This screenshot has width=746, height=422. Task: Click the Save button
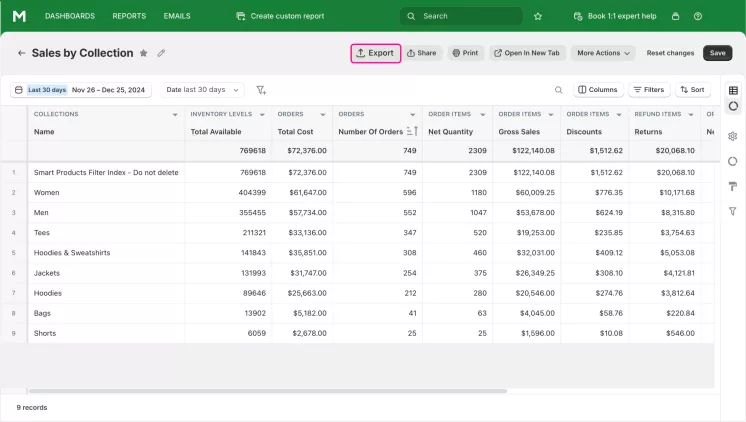click(717, 53)
